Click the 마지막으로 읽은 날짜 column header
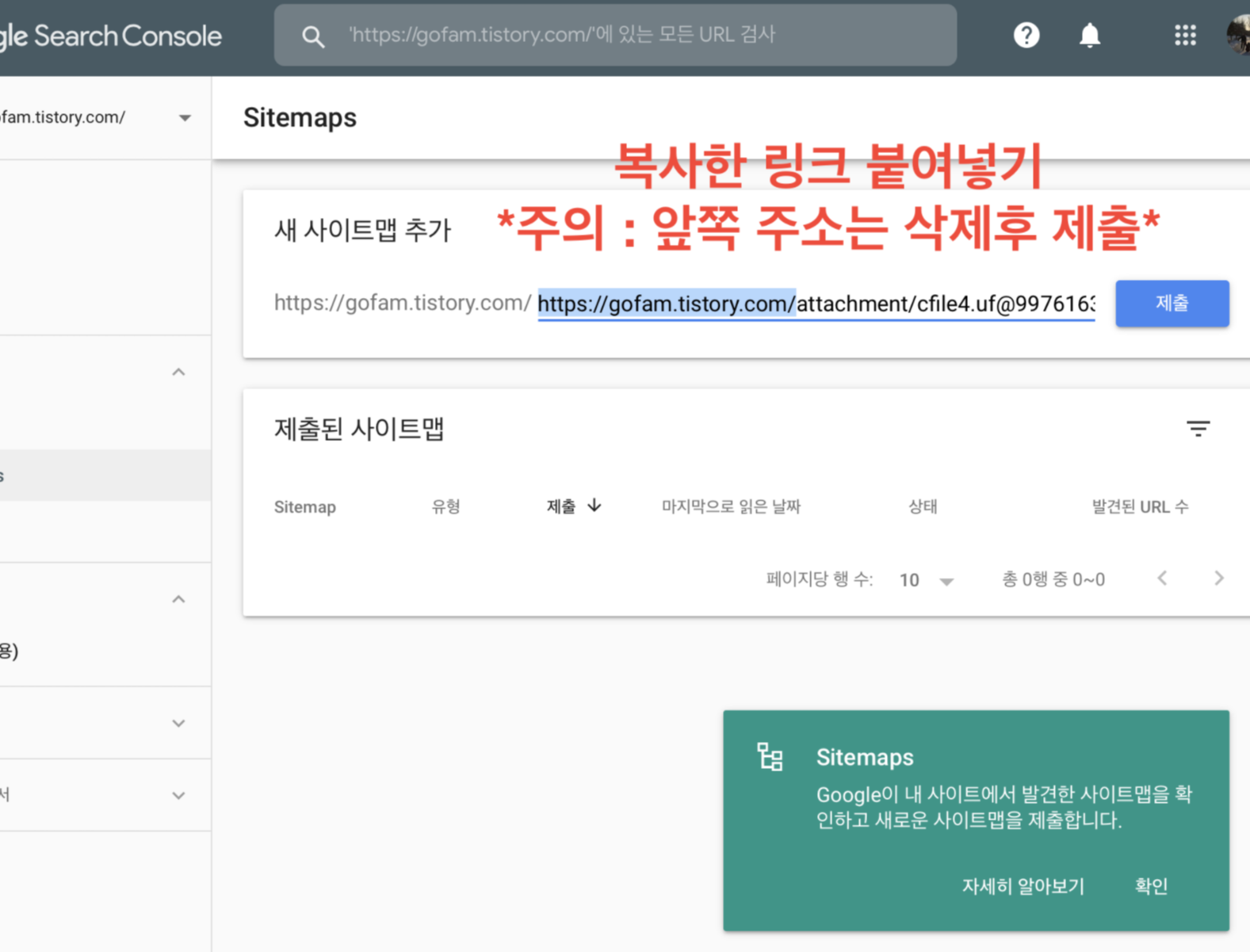The height and width of the screenshot is (952, 1250). tap(731, 507)
